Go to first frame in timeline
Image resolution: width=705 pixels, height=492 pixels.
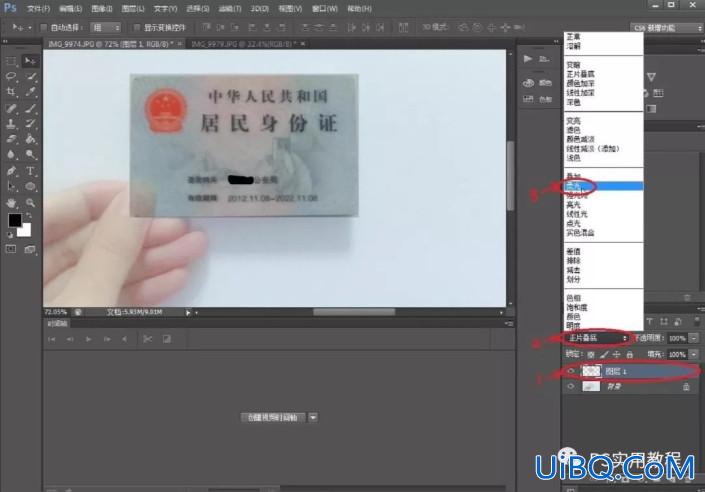tap(52, 339)
